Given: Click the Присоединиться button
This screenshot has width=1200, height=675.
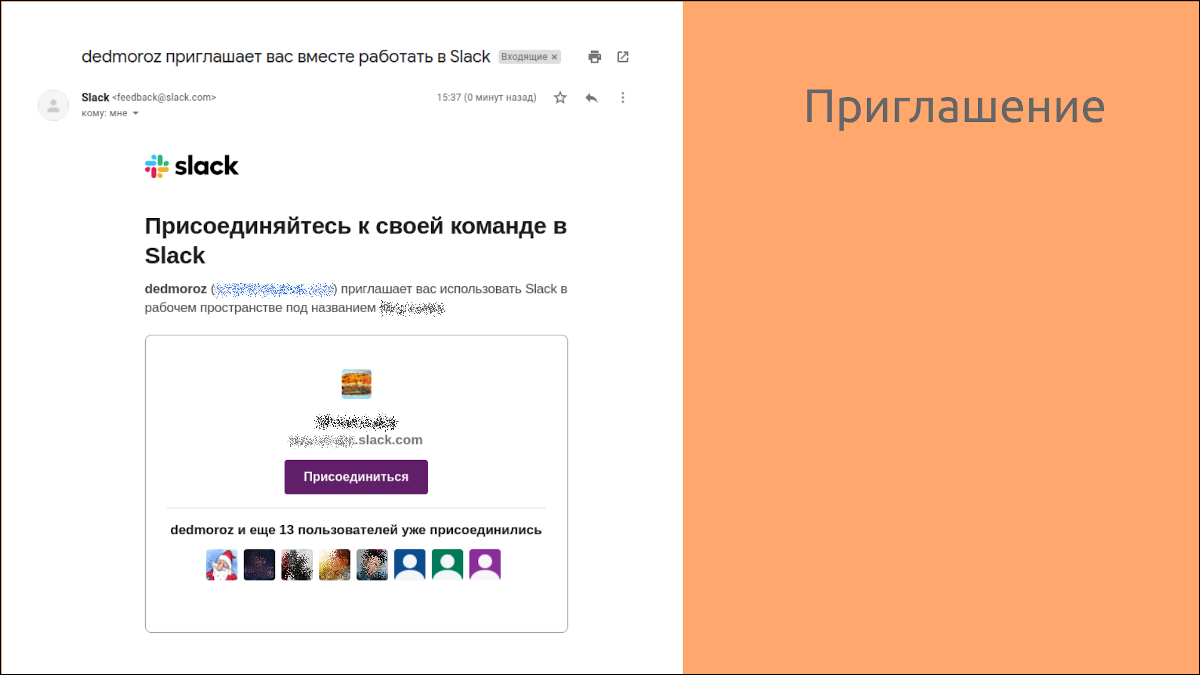Looking at the screenshot, I should tap(356, 477).
